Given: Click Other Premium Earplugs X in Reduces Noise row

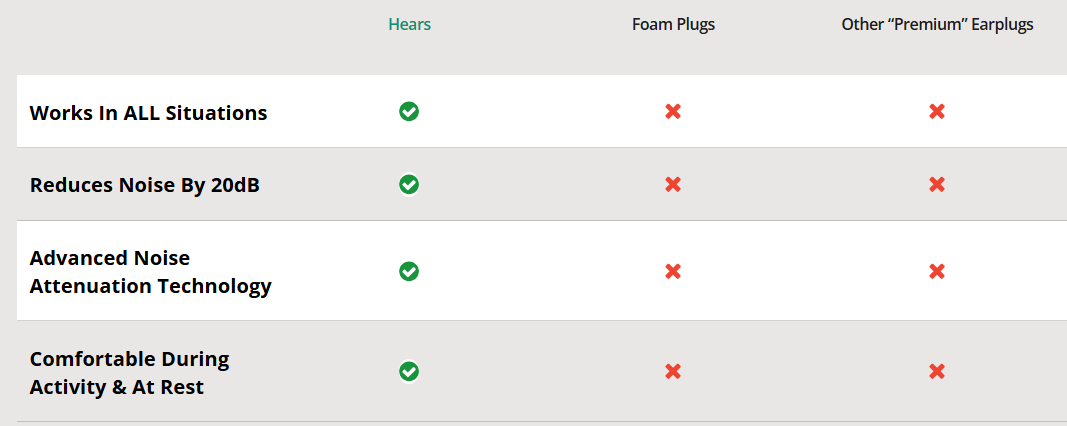Looking at the screenshot, I should 937,184.
